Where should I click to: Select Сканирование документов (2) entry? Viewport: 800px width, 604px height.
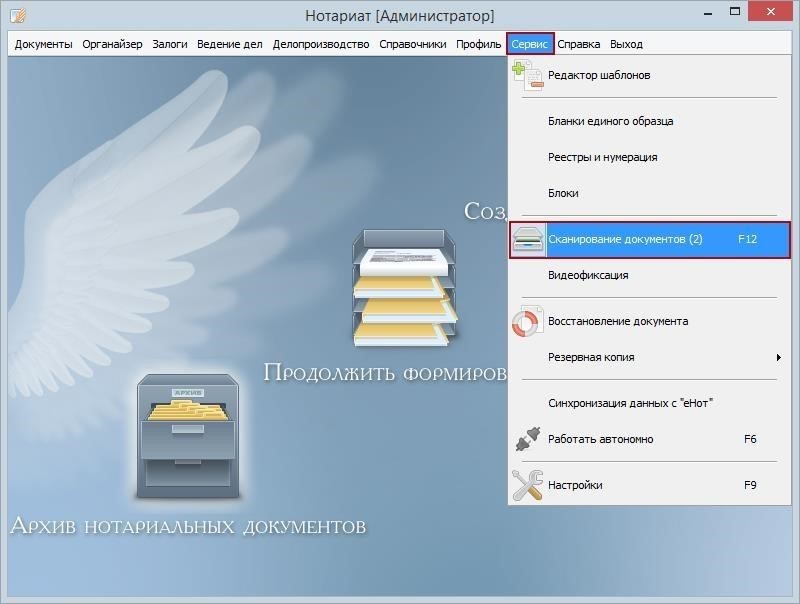pyautogui.click(x=649, y=240)
